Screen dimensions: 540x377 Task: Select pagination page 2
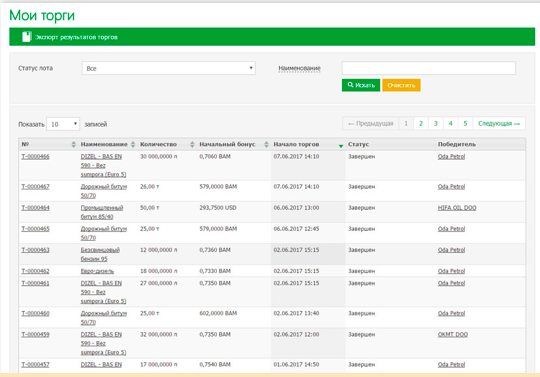[x=421, y=123]
